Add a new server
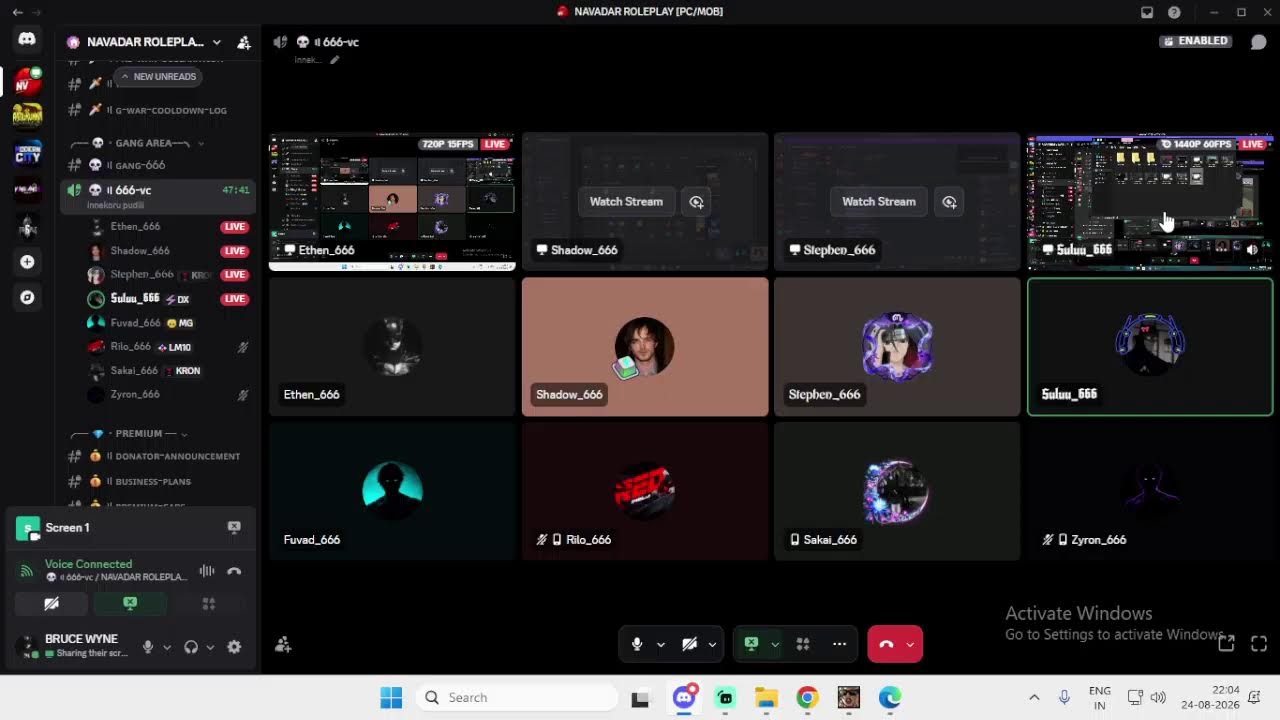 tap(27, 262)
